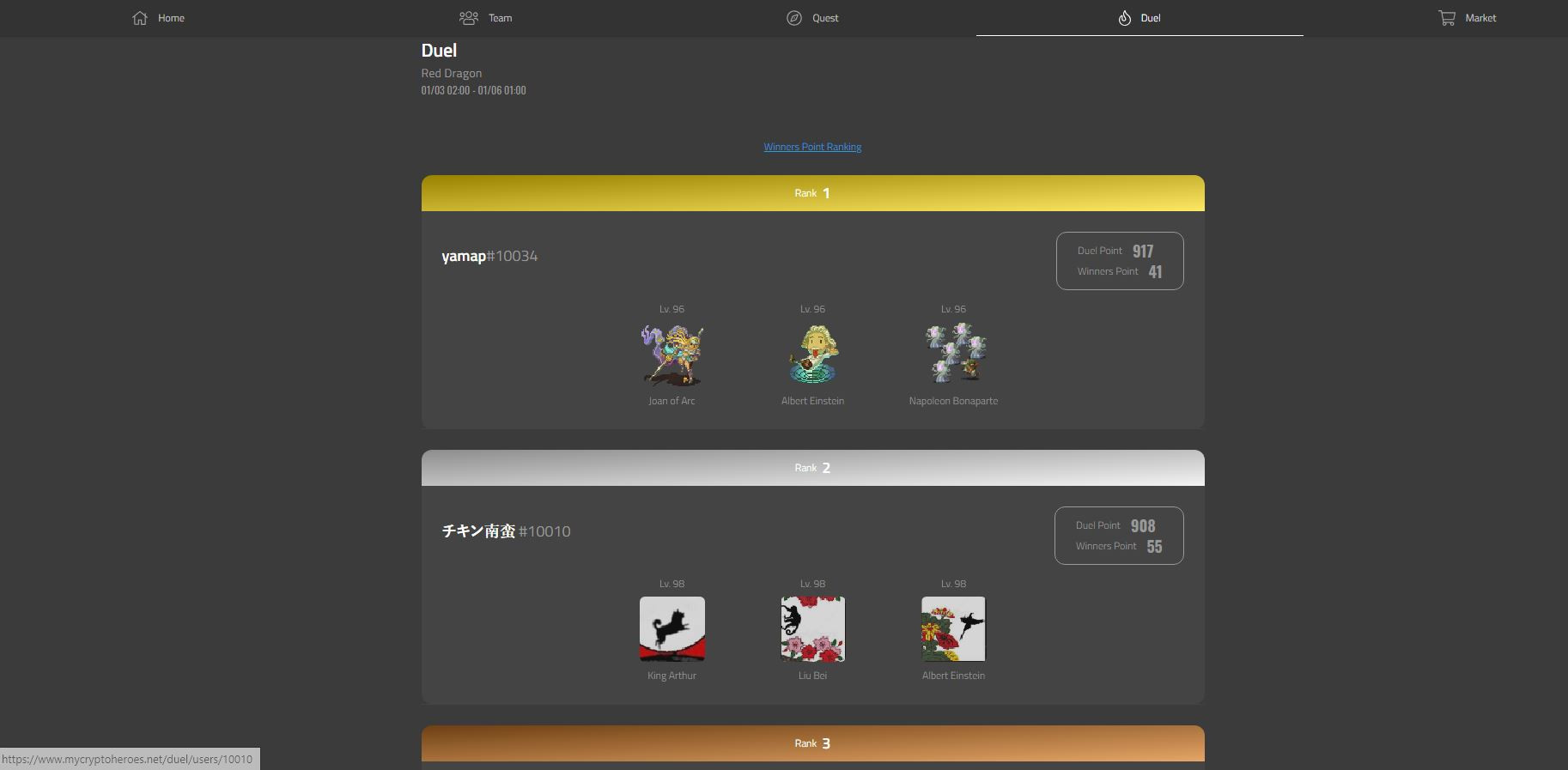Viewport: 1568px width, 770px height.
Task: Click the Market shopping cart icon
Action: pyautogui.click(x=1447, y=18)
